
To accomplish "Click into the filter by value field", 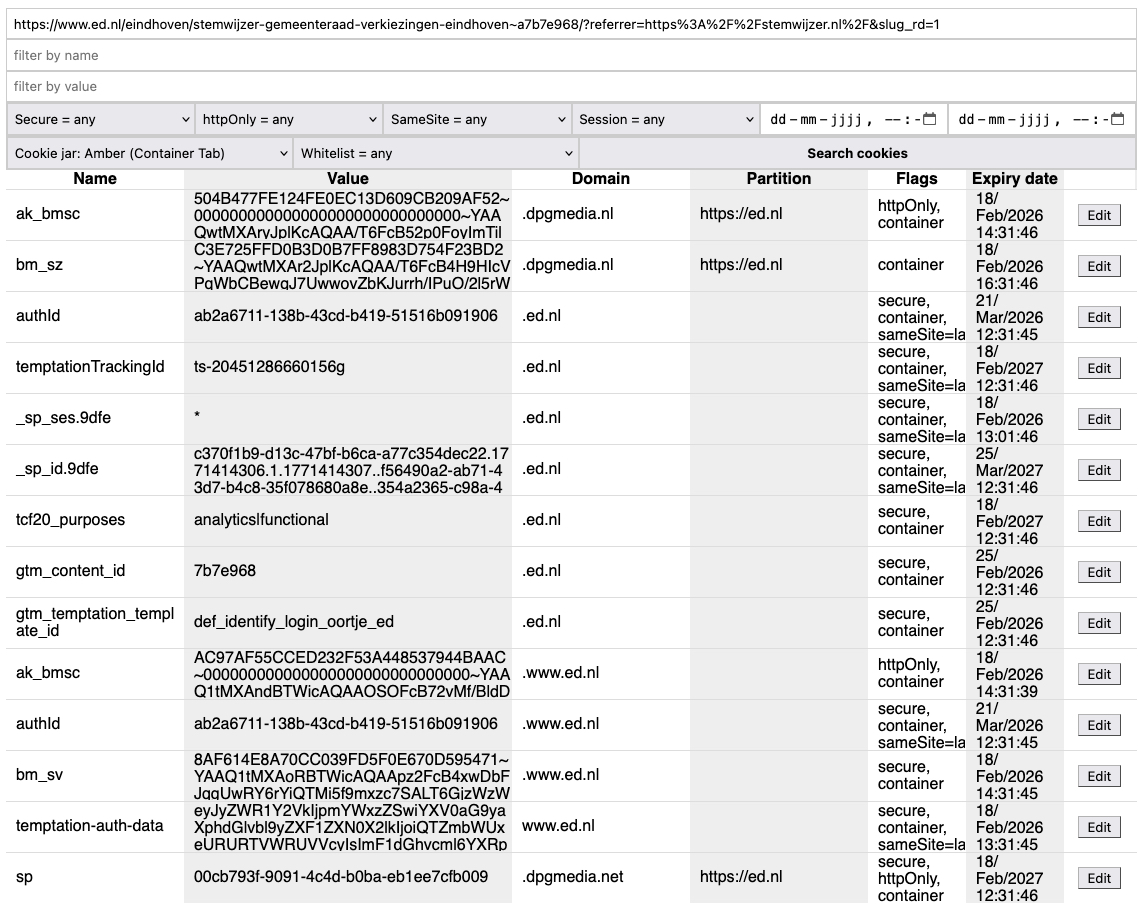I will click(x=570, y=87).
